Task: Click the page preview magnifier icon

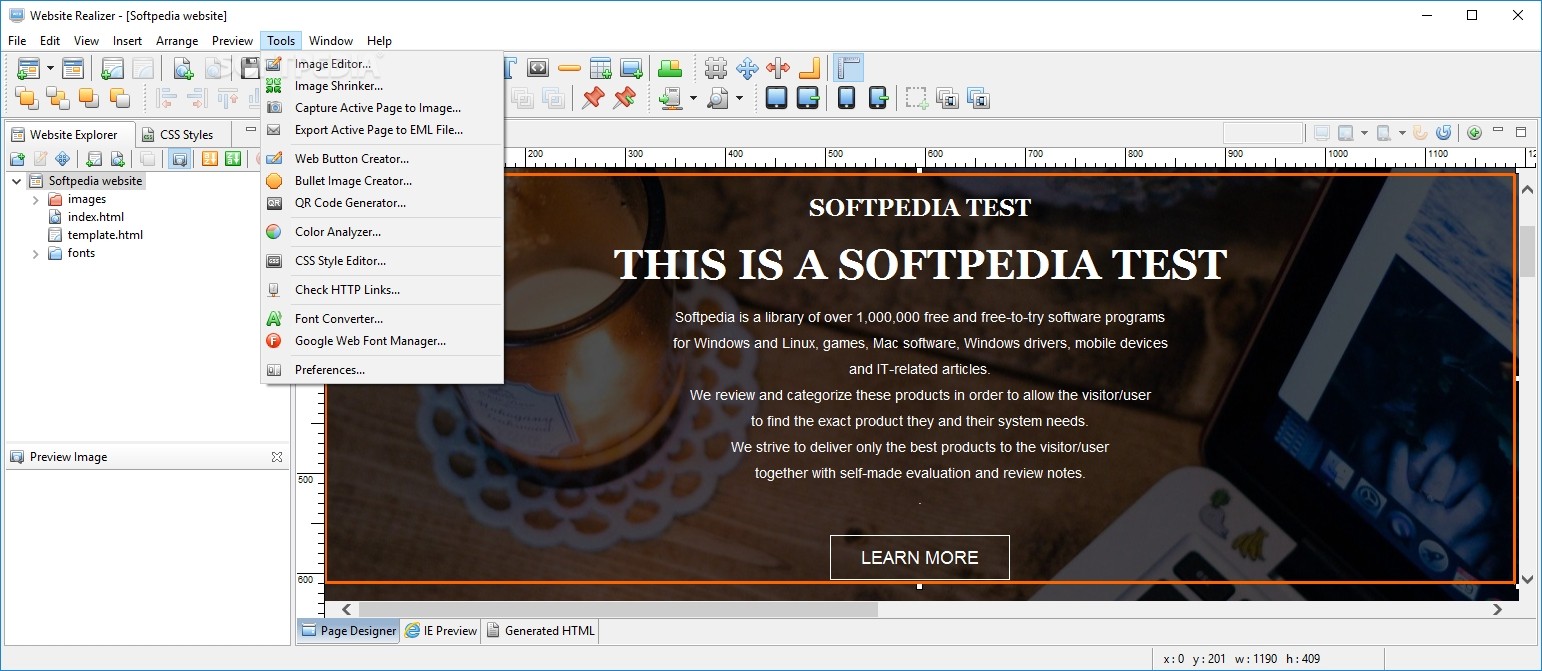Action: pyautogui.click(x=717, y=98)
